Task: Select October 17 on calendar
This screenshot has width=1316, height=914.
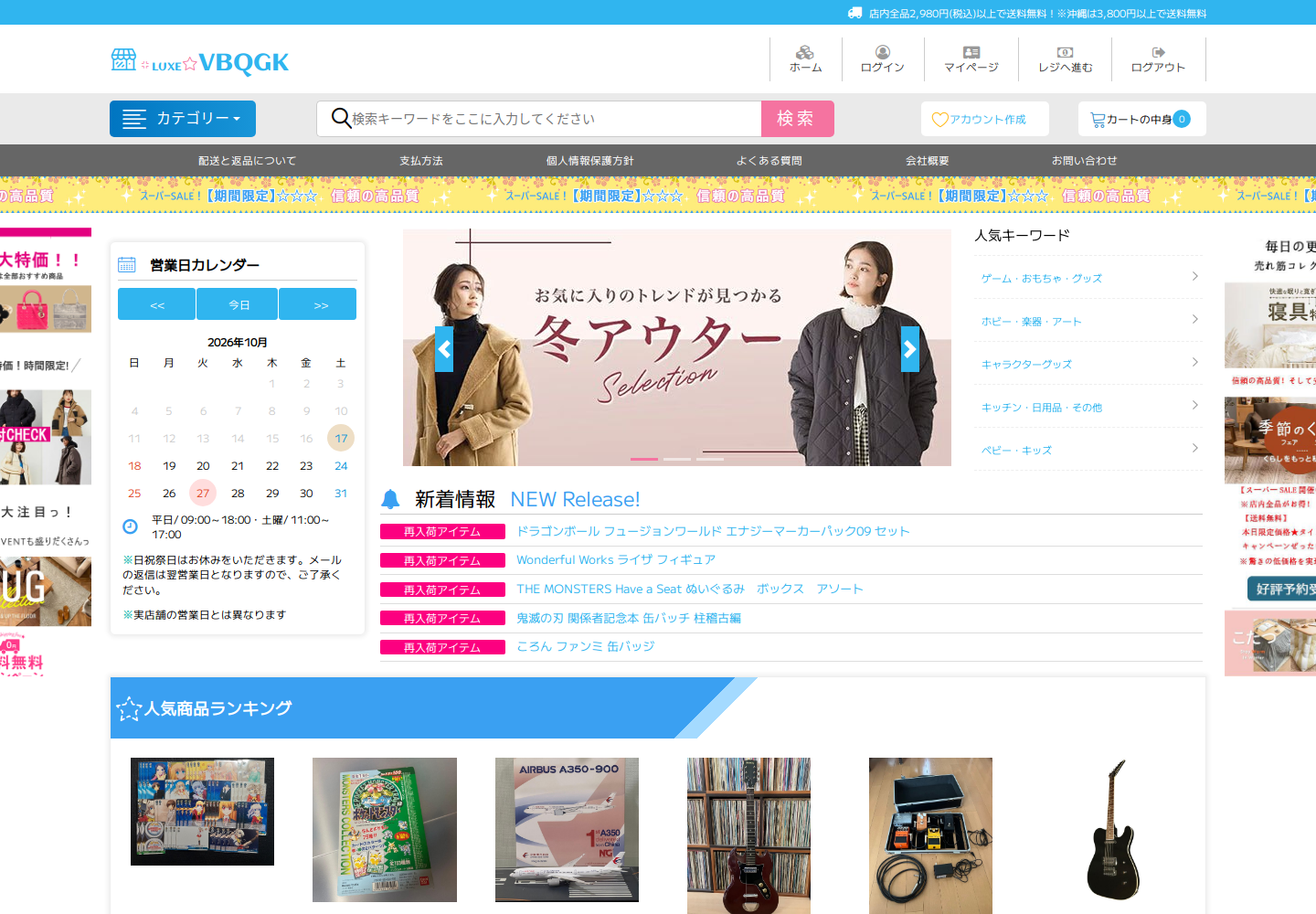Action: coord(341,438)
